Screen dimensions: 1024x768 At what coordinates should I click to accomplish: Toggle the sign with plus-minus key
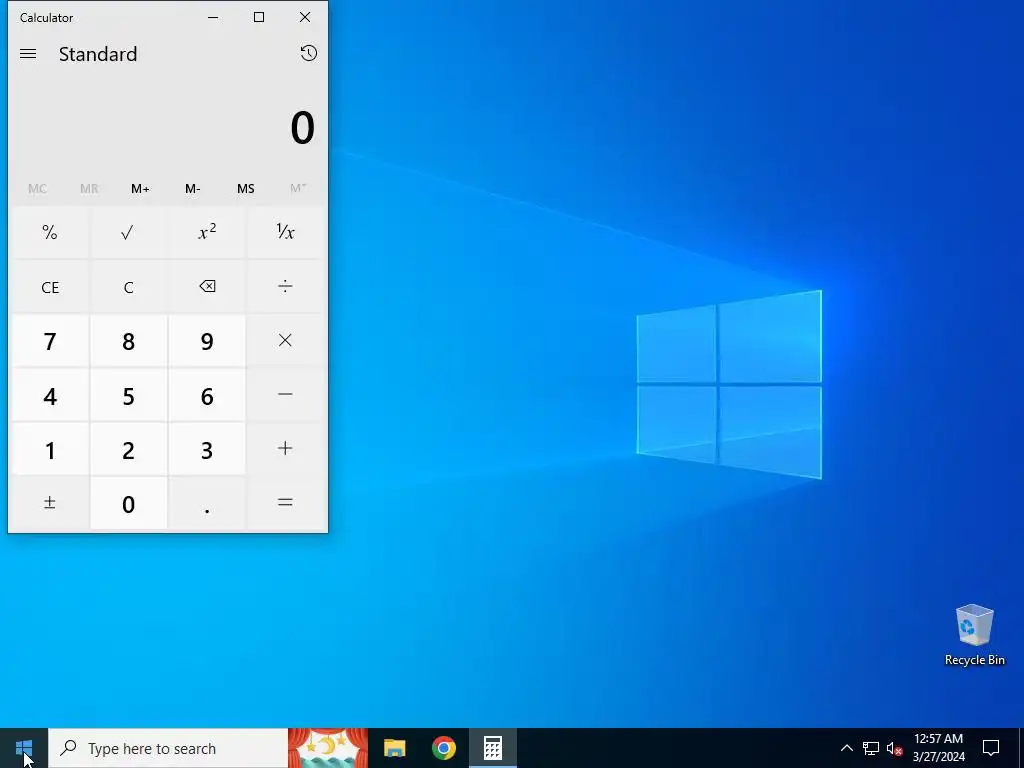(x=50, y=503)
